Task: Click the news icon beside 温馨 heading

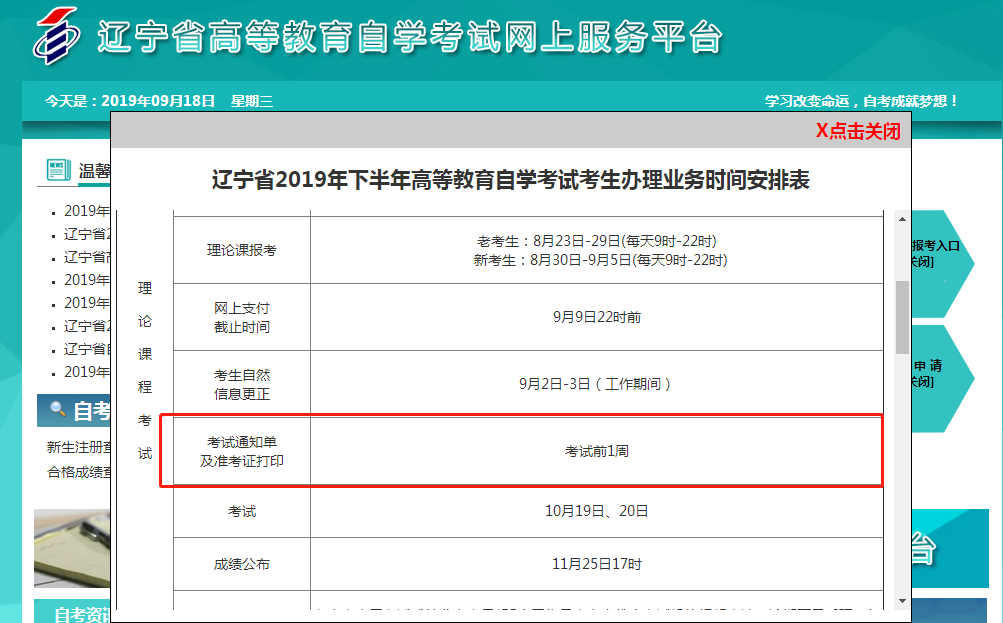Action: coord(58,170)
